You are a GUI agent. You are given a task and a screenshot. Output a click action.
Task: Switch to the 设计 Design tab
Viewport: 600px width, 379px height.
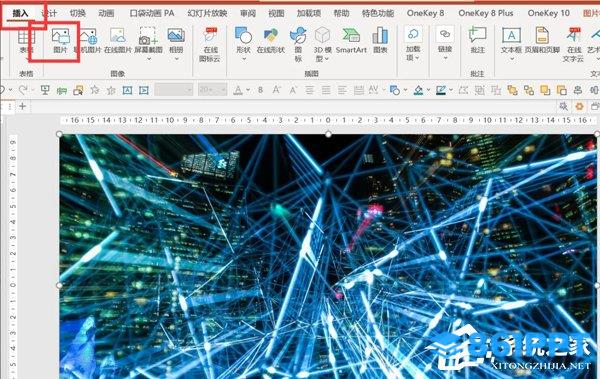click(x=49, y=13)
